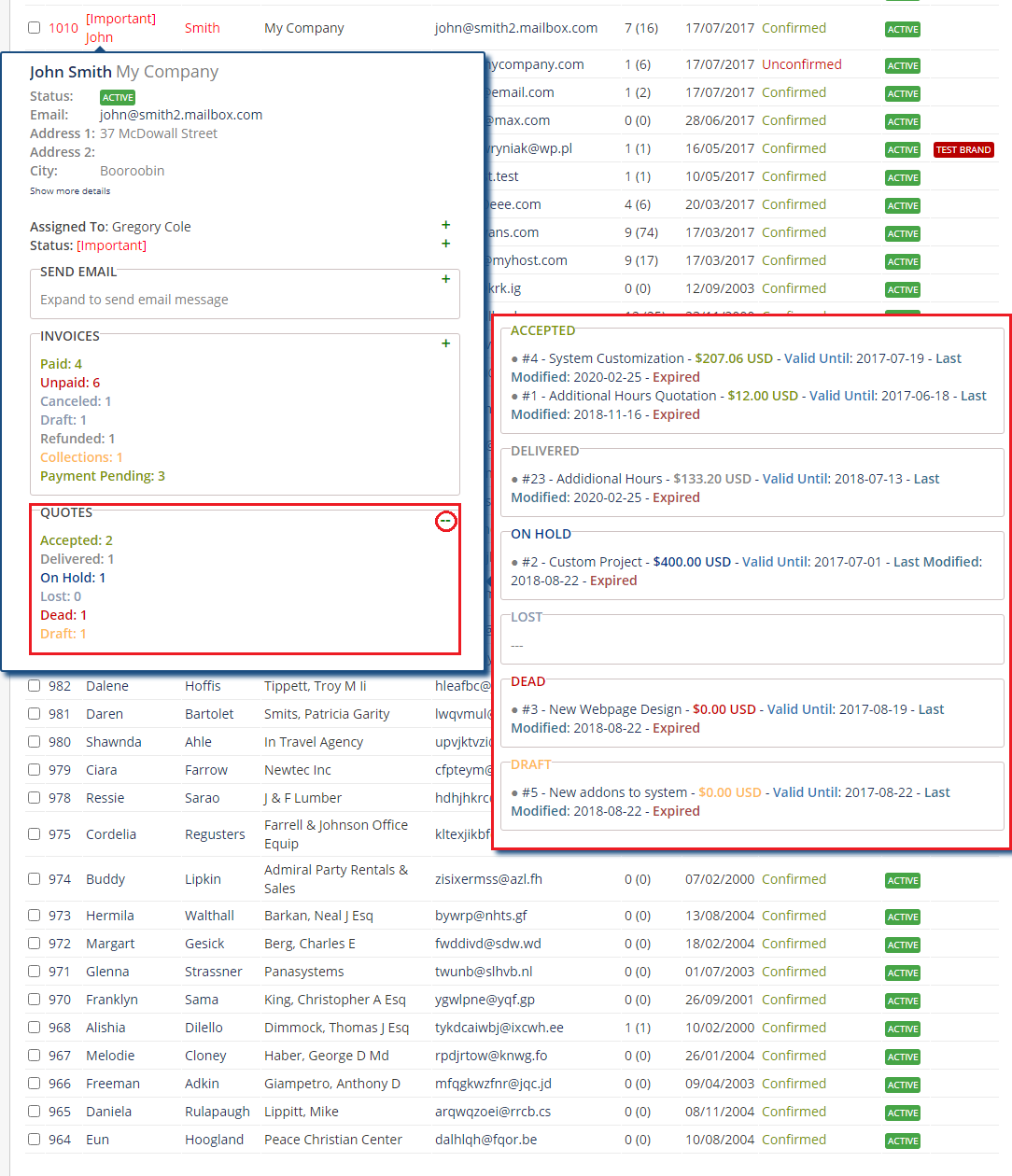Select checkbox for client 979 Ciara
Screen dimensions: 1012x1176
[34, 770]
